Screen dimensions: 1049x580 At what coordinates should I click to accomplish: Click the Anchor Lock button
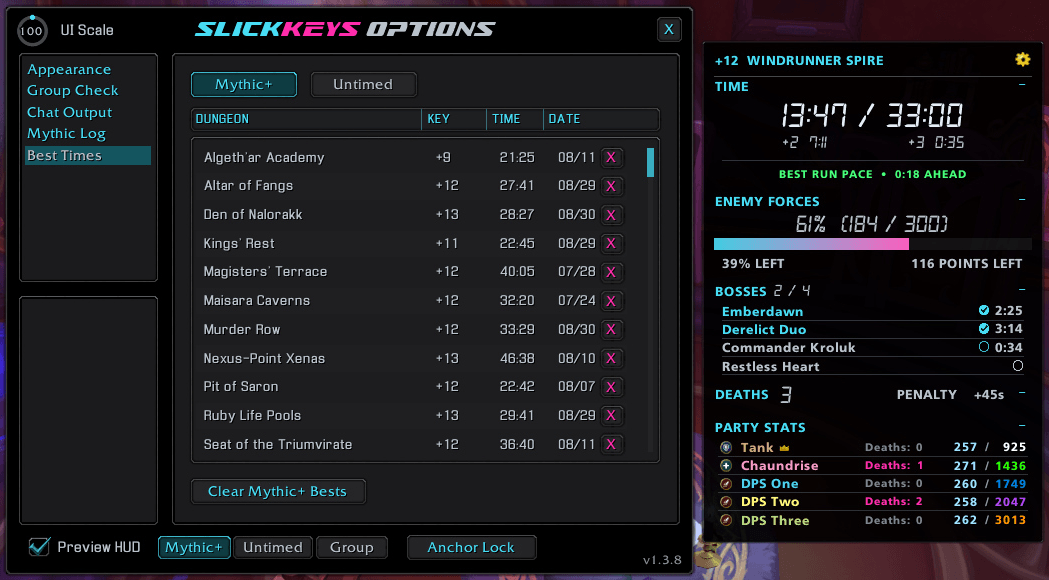click(x=471, y=547)
